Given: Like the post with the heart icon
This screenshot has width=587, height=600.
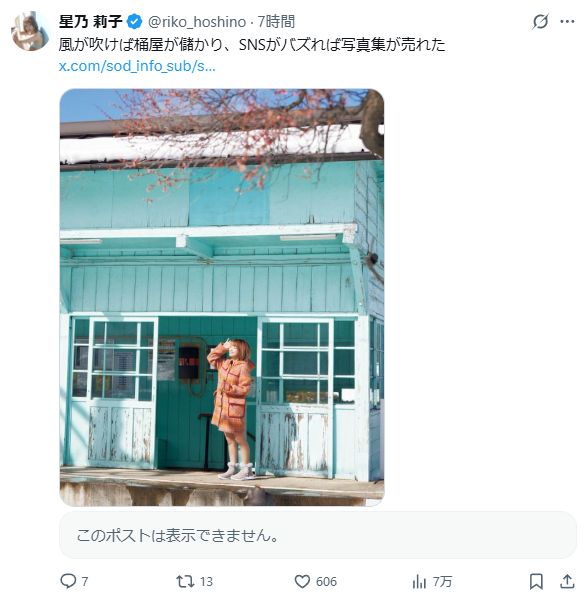Looking at the screenshot, I should click(x=302, y=581).
